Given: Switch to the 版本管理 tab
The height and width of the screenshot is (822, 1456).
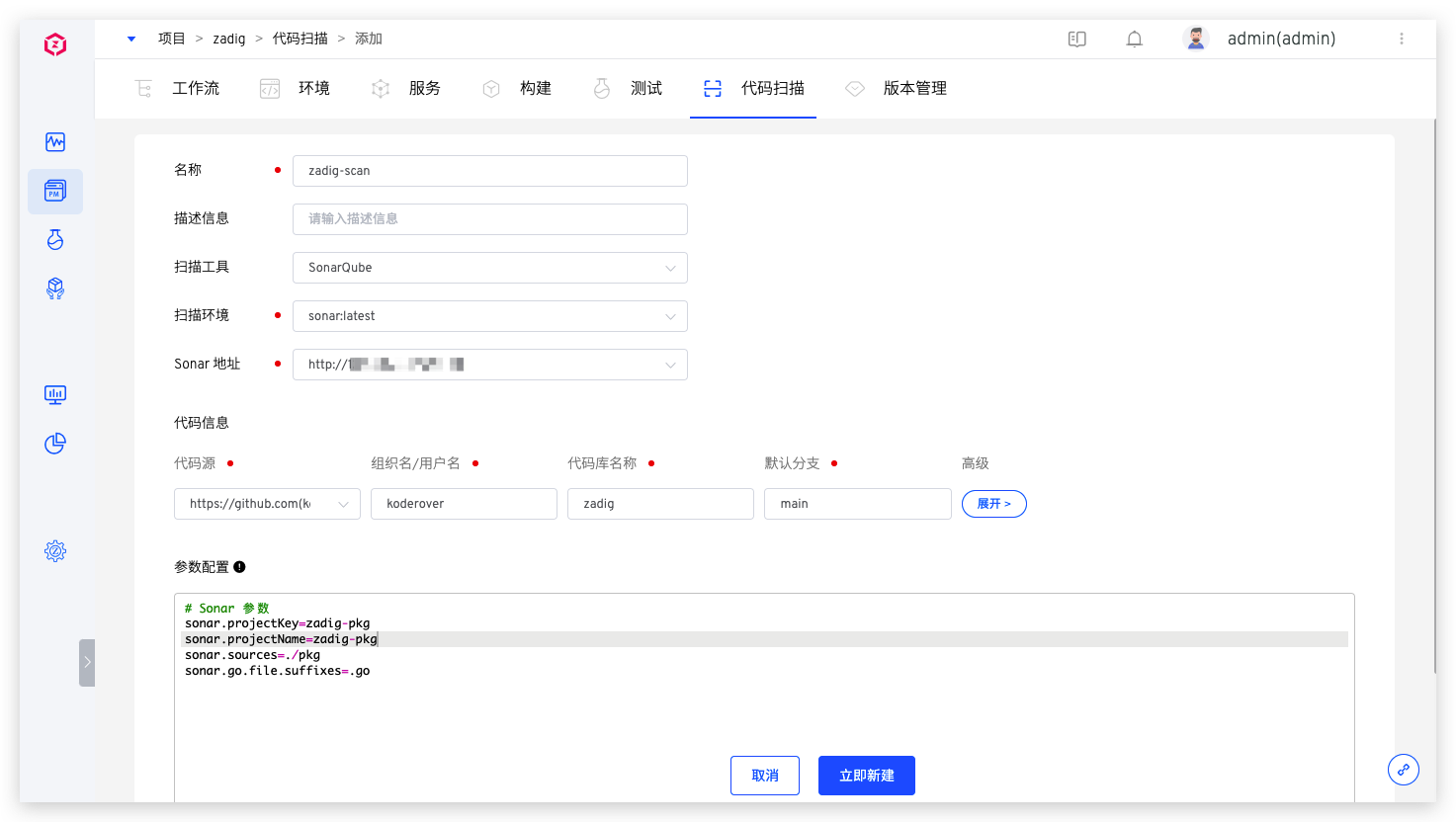Looking at the screenshot, I should pyautogui.click(x=897, y=89).
